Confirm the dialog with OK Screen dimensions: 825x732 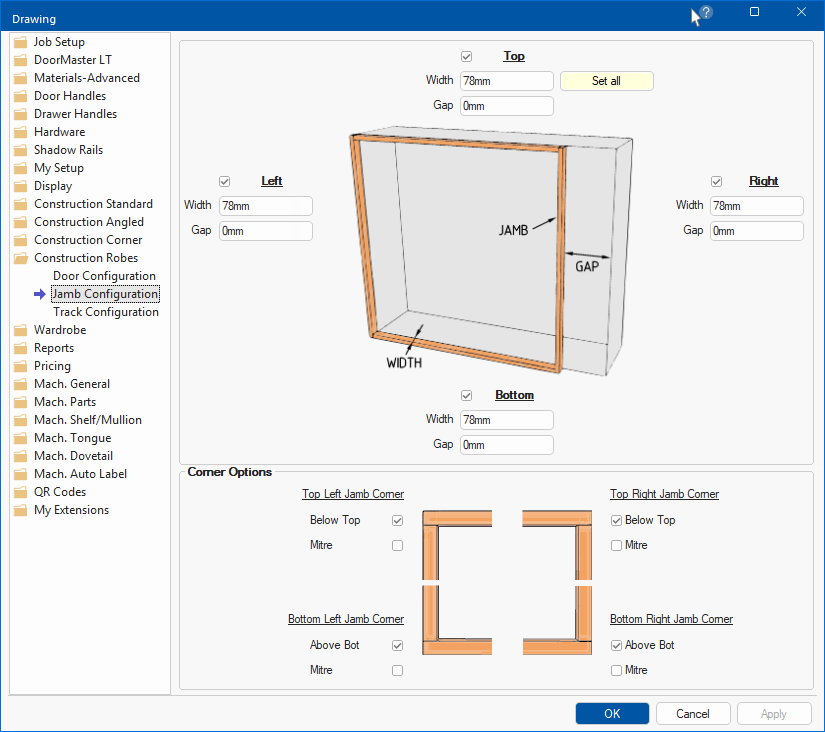(612, 714)
